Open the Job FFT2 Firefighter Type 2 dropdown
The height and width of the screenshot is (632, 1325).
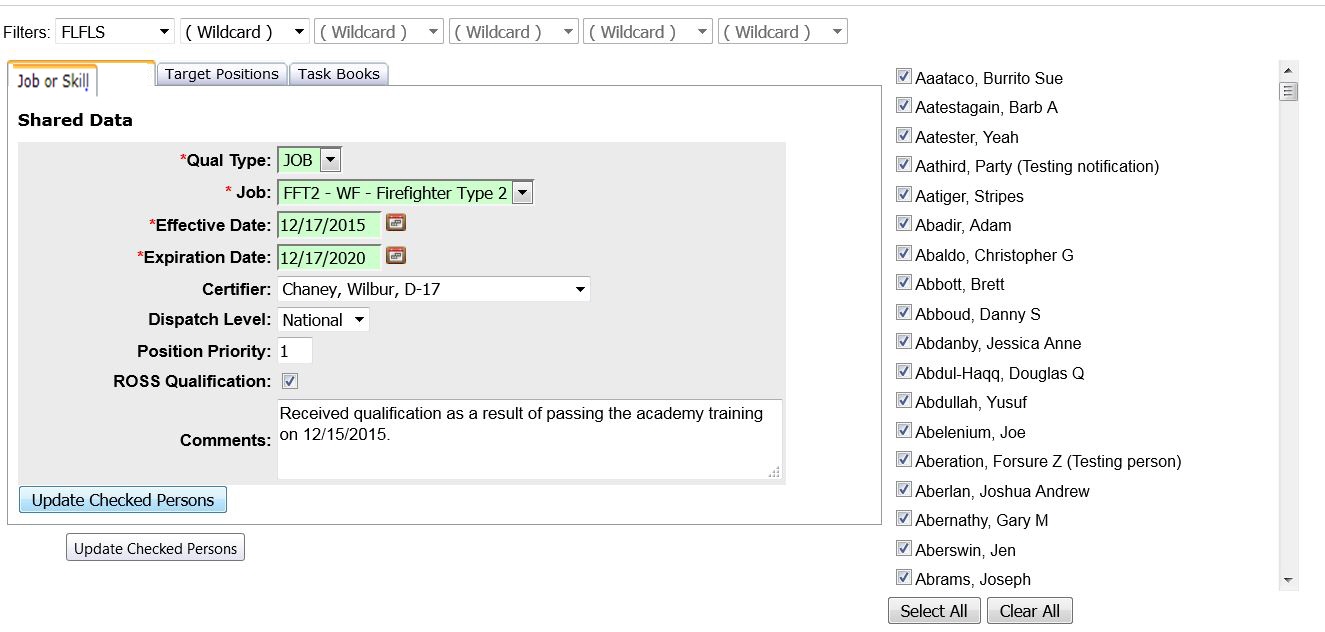(406, 193)
